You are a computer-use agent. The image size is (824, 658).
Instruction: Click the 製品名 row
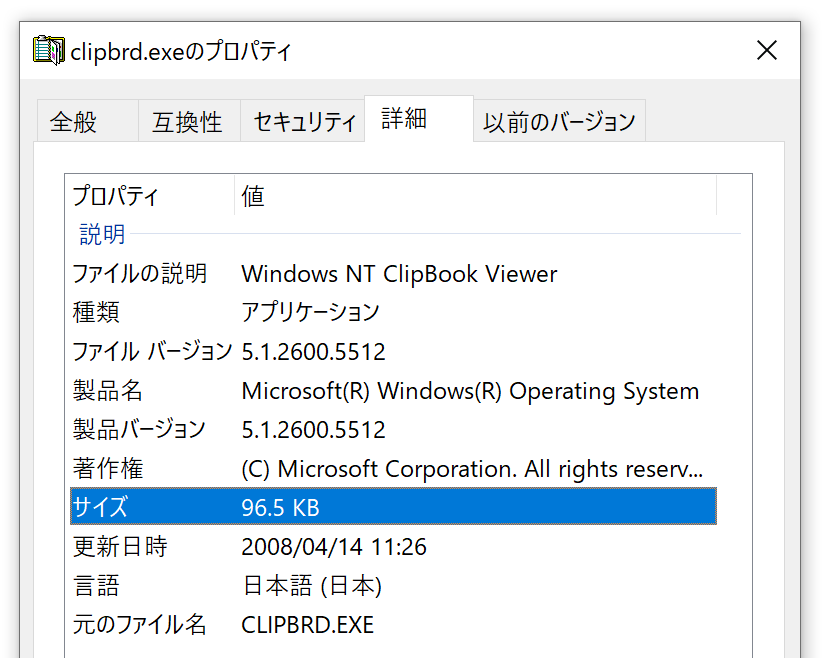click(x=393, y=390)
